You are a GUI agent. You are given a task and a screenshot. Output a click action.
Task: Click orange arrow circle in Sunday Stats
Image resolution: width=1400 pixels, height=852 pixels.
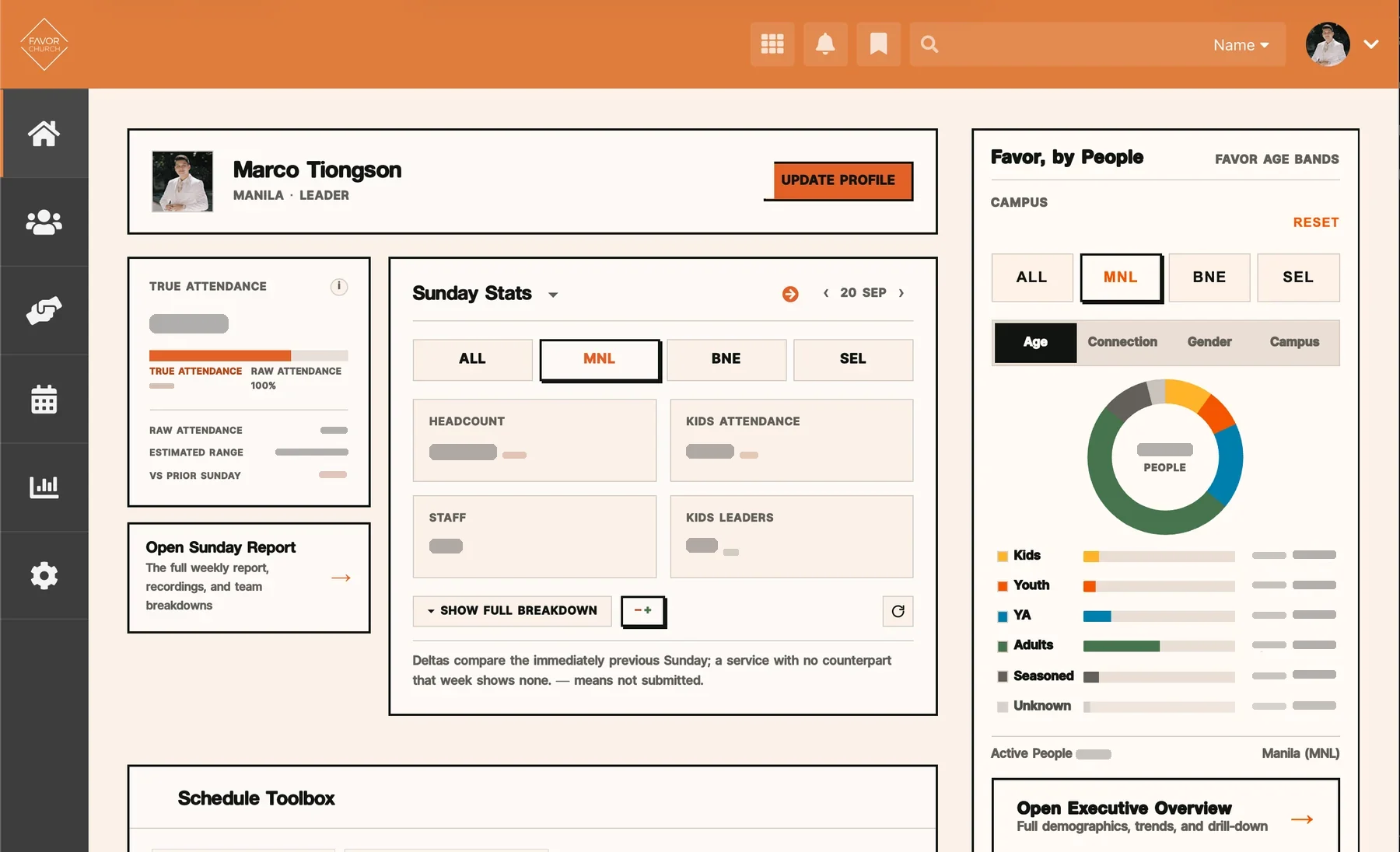tap(790, 294)
